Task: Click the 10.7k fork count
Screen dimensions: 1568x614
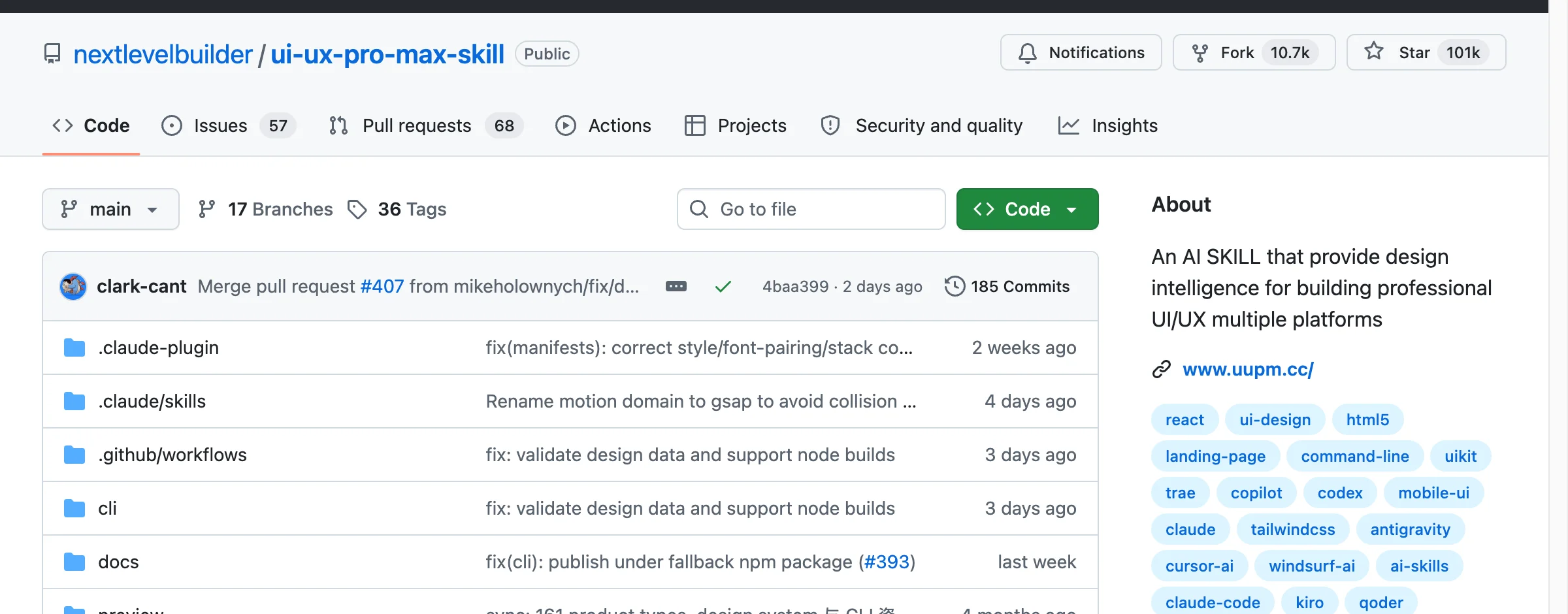Action: (x=1290, y=52)
